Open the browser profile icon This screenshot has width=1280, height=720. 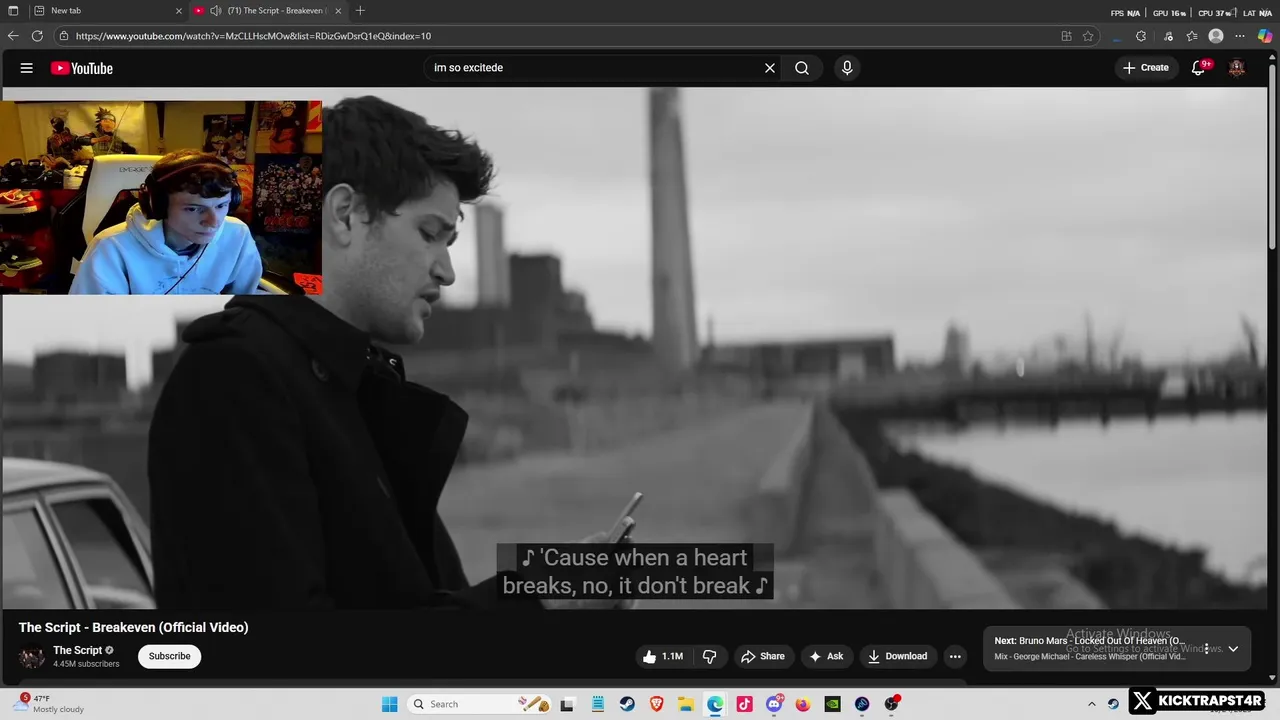tap(1216, 36)
